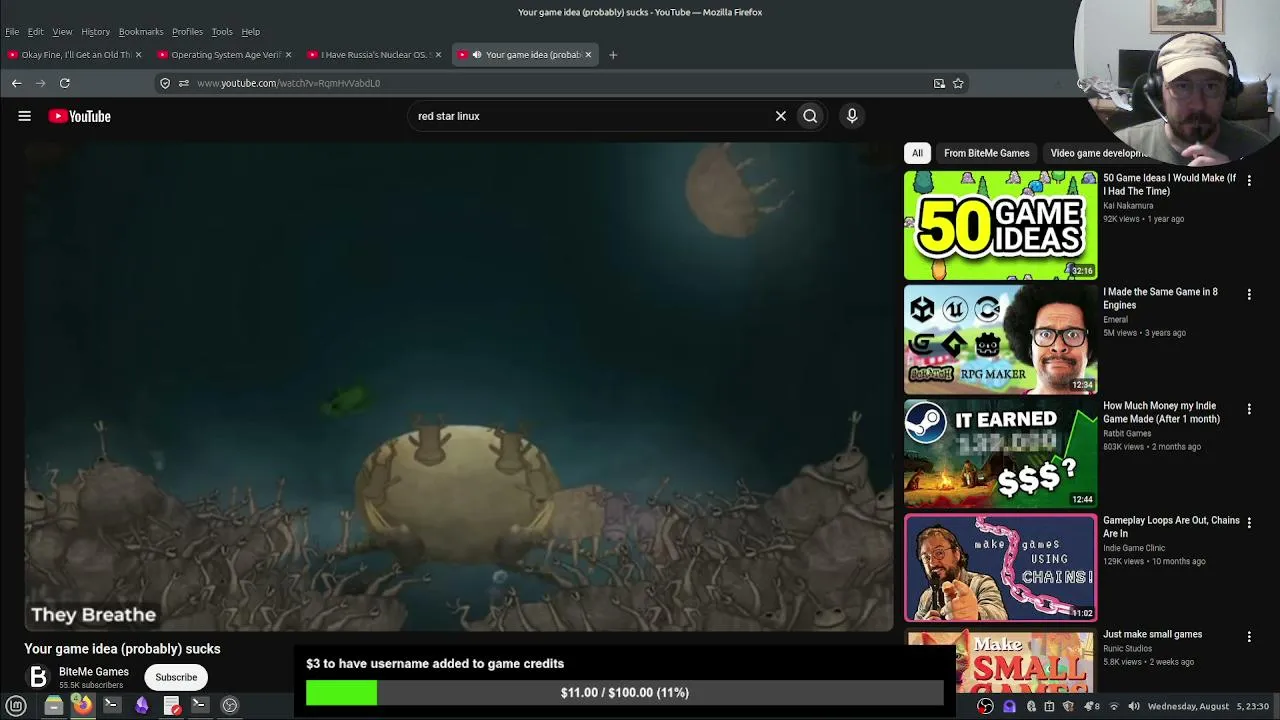The width and height of the screenshot is (1280, 720).
Task: Open the View menu
Action: [62, 32]
